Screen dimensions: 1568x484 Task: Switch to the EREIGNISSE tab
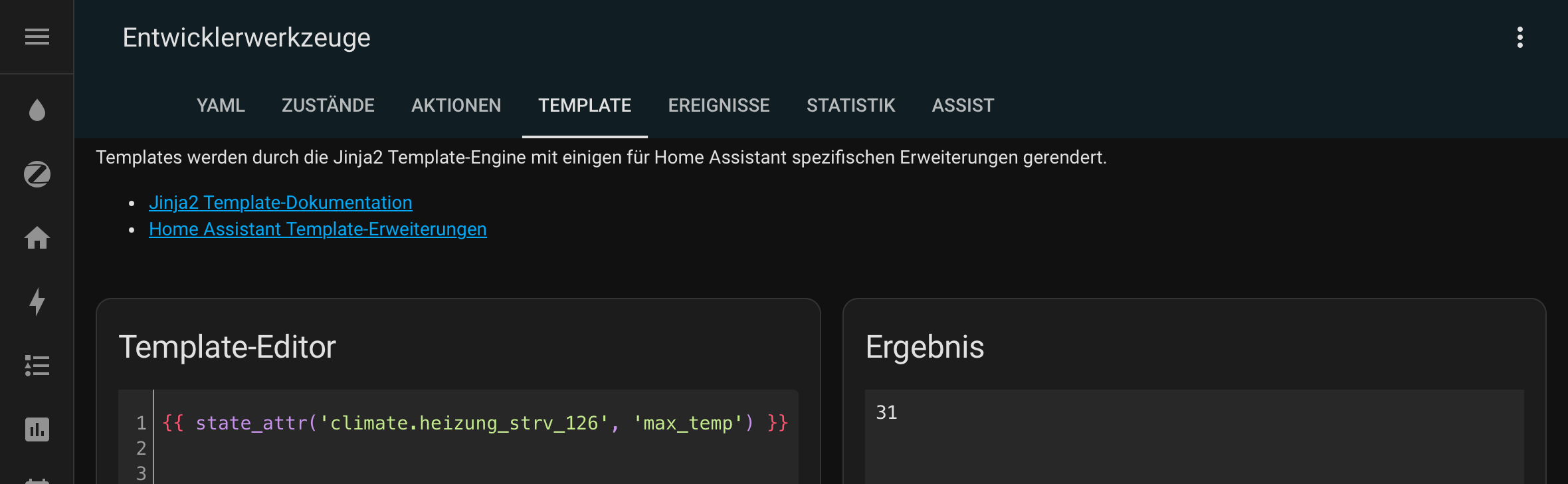click(719, 106)
